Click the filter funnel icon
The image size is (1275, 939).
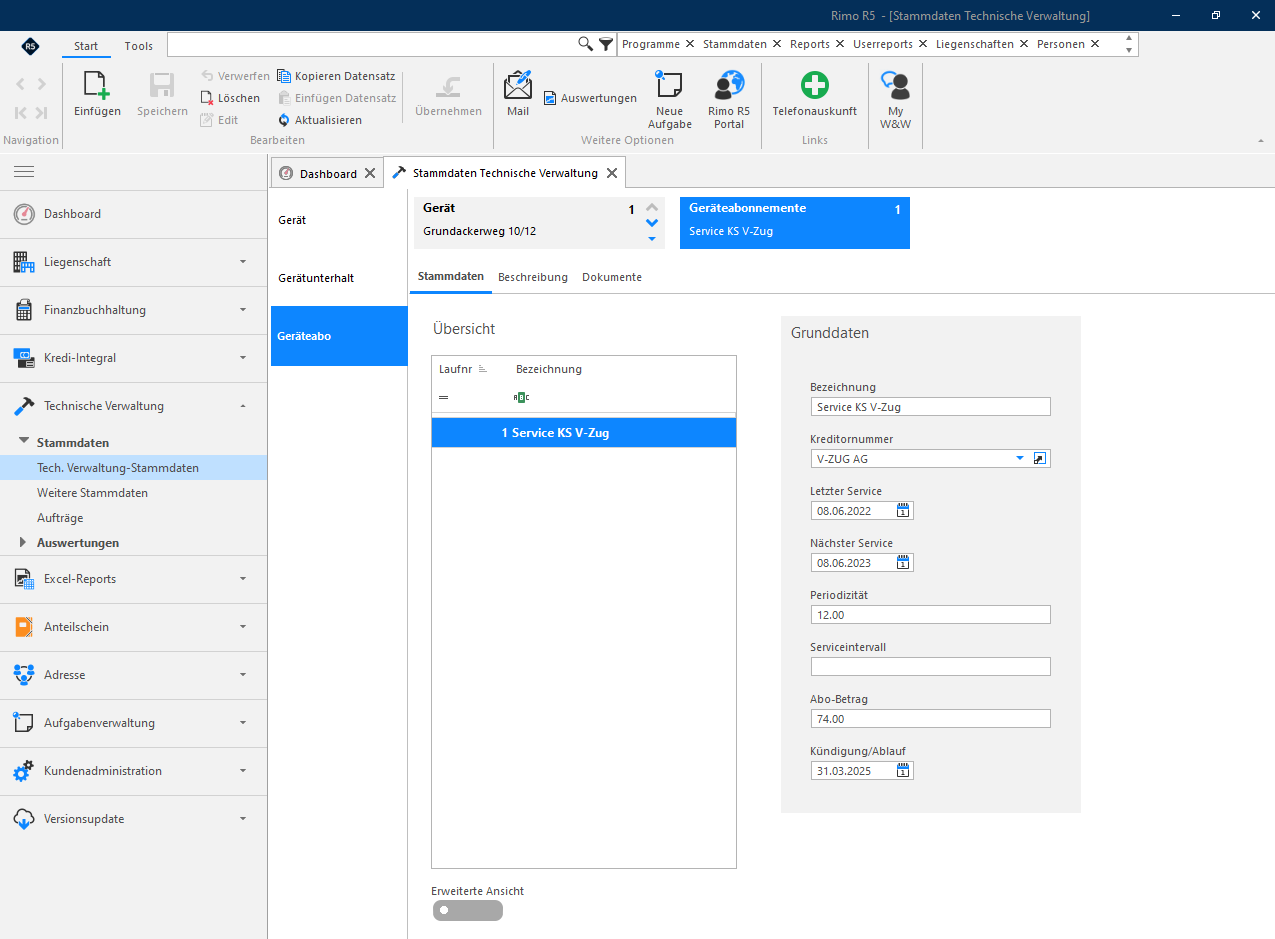(605, 44)
